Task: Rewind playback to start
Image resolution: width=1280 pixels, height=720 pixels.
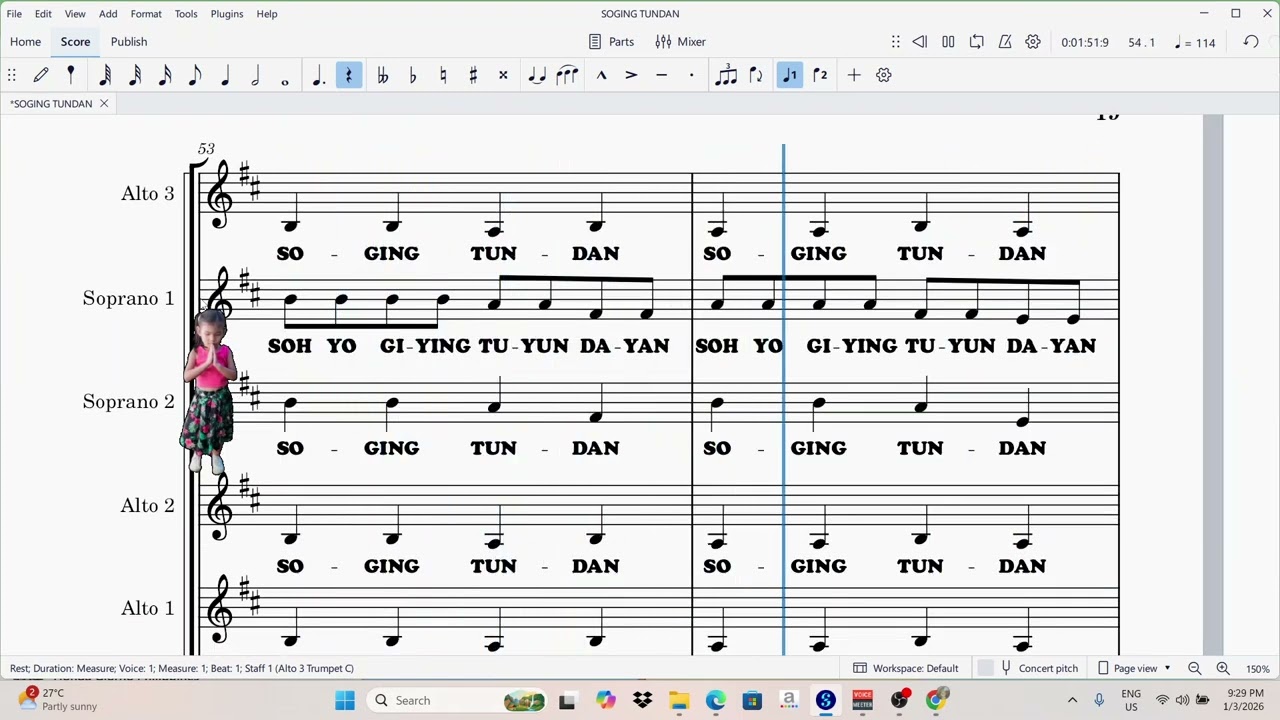Action: click(919, 42)
